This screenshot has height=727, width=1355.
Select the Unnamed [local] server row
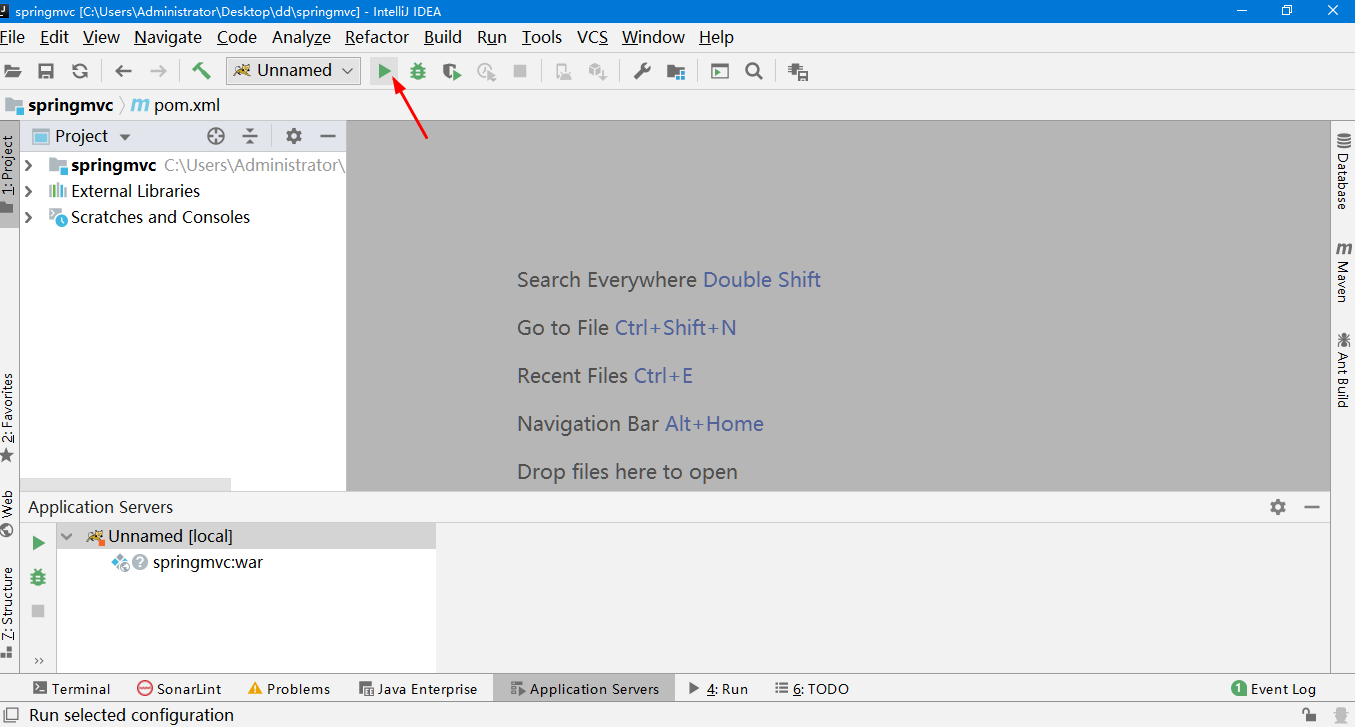click(246, 536)
